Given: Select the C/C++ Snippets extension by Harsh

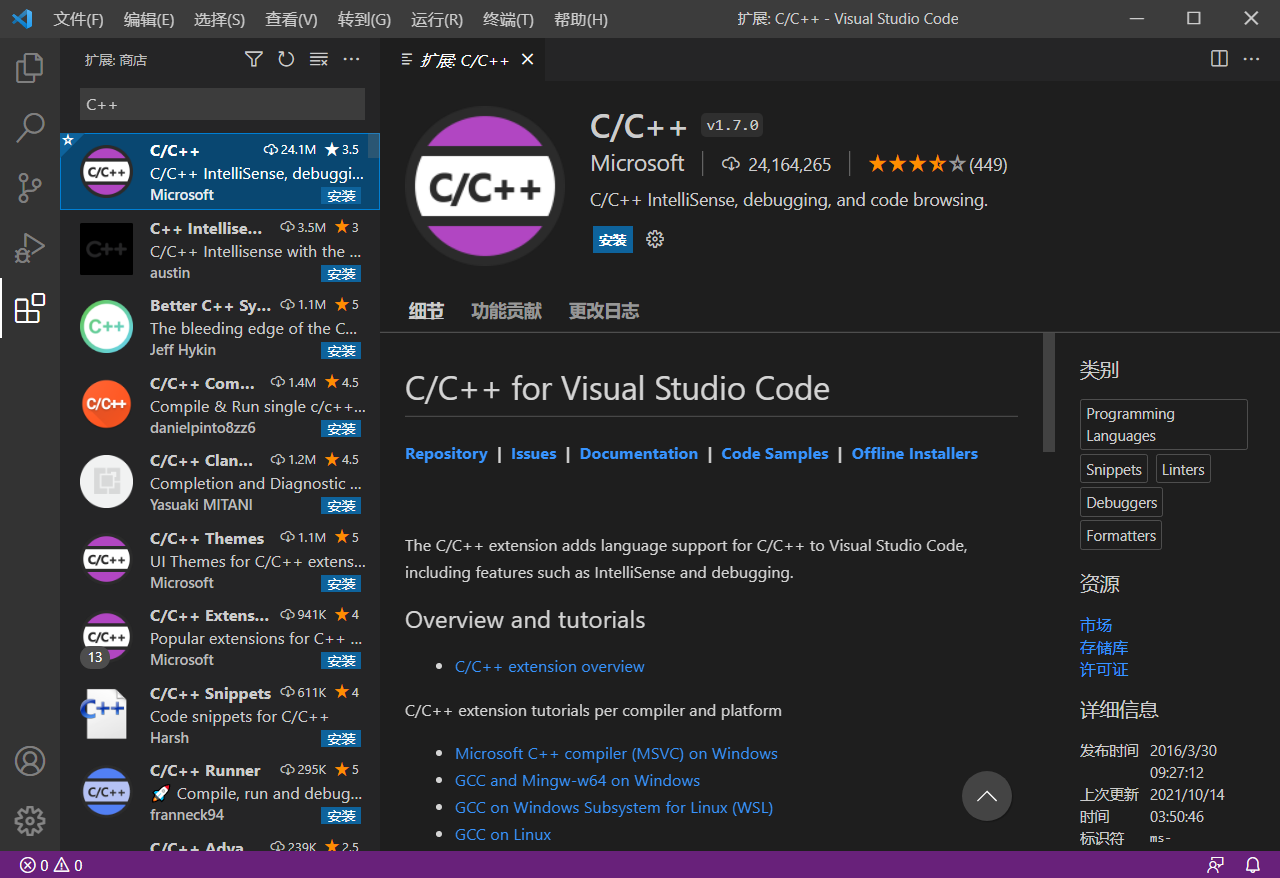Looking at the screenshot, I should coord(220,715).
